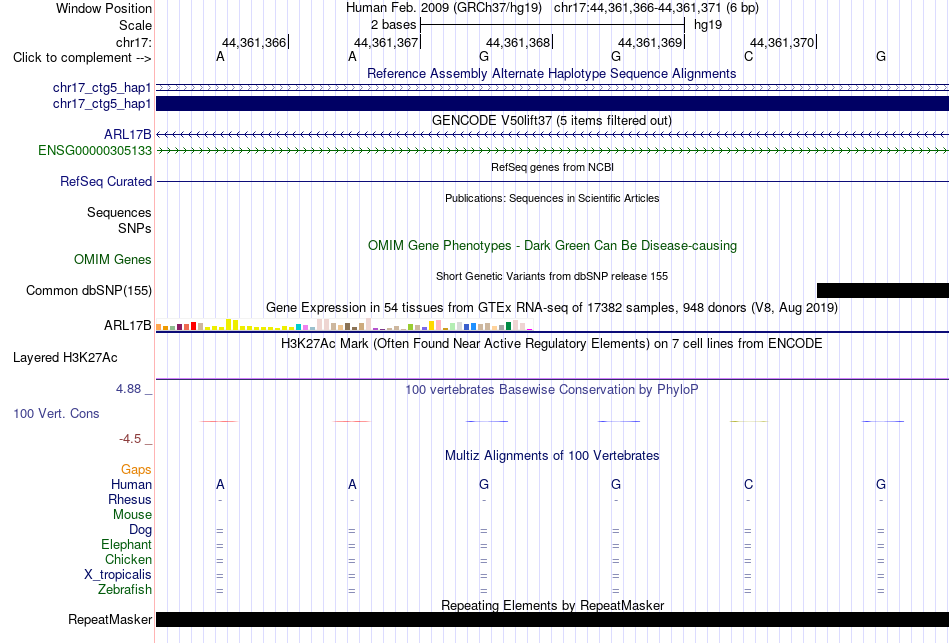Open the GTEx 'Gene Expression in 54 tissues' title

click(x=552, y=307)
